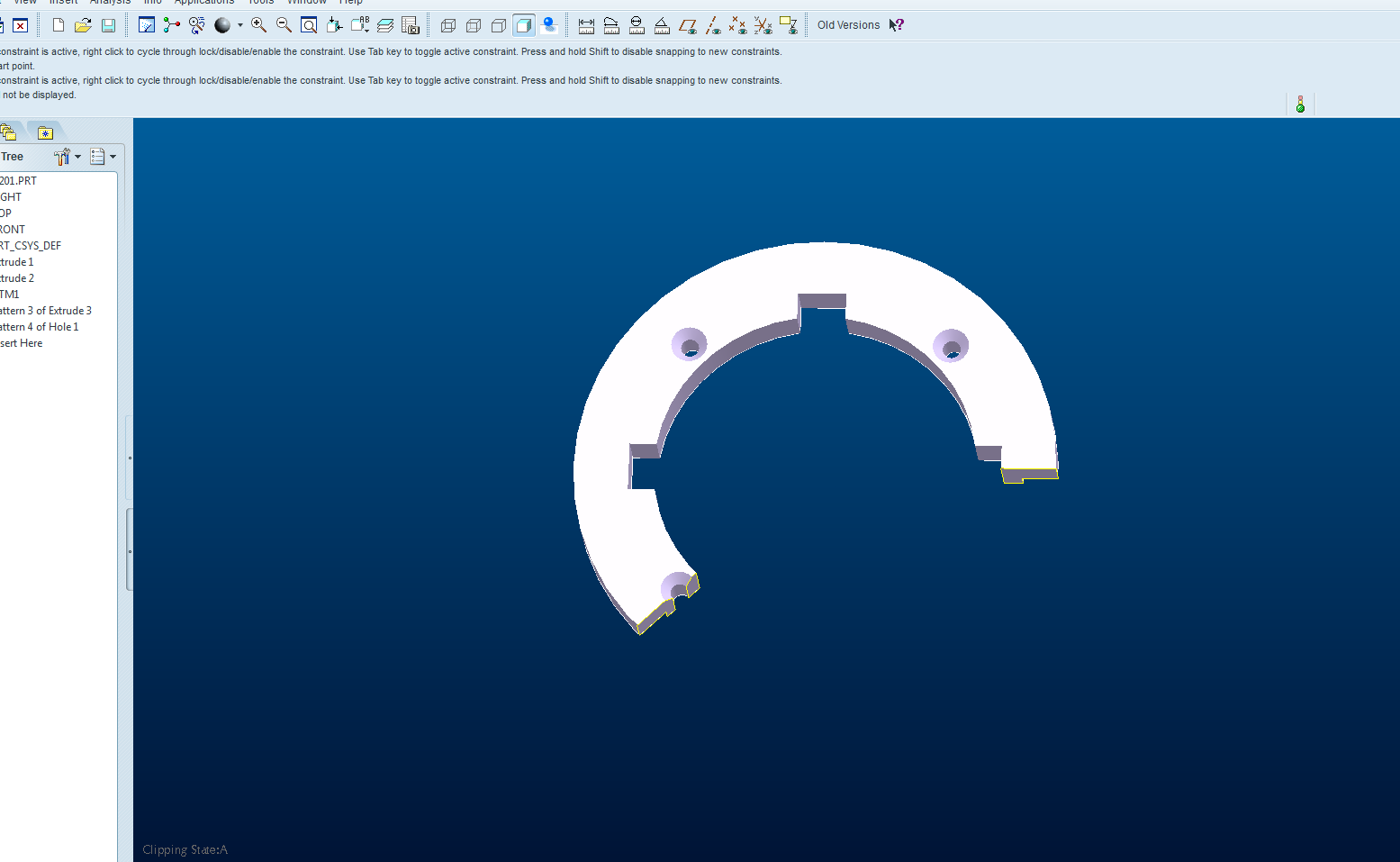The height and width of the screenshot is (862, 1400).
Task: Open the Applications menu
Action: click(x=204, y=2)
